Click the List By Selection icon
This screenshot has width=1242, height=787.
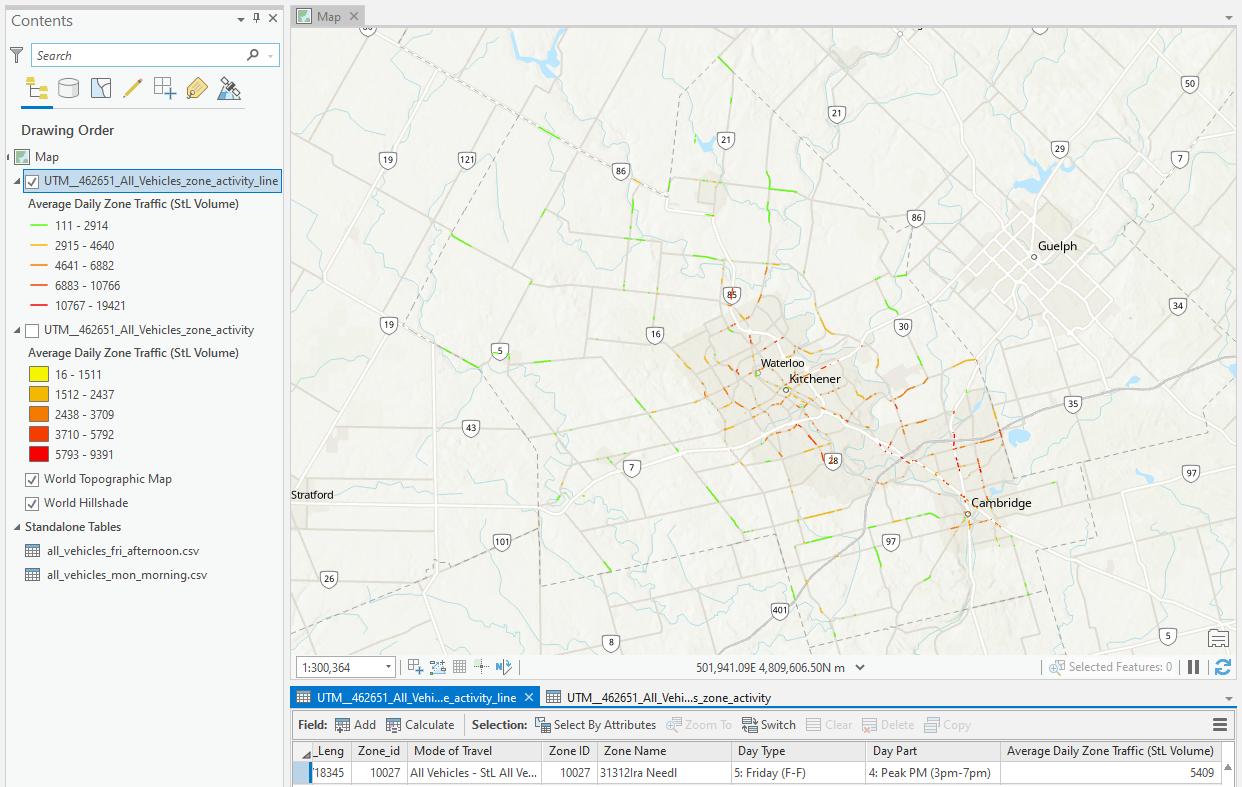(x=100, y=89)
